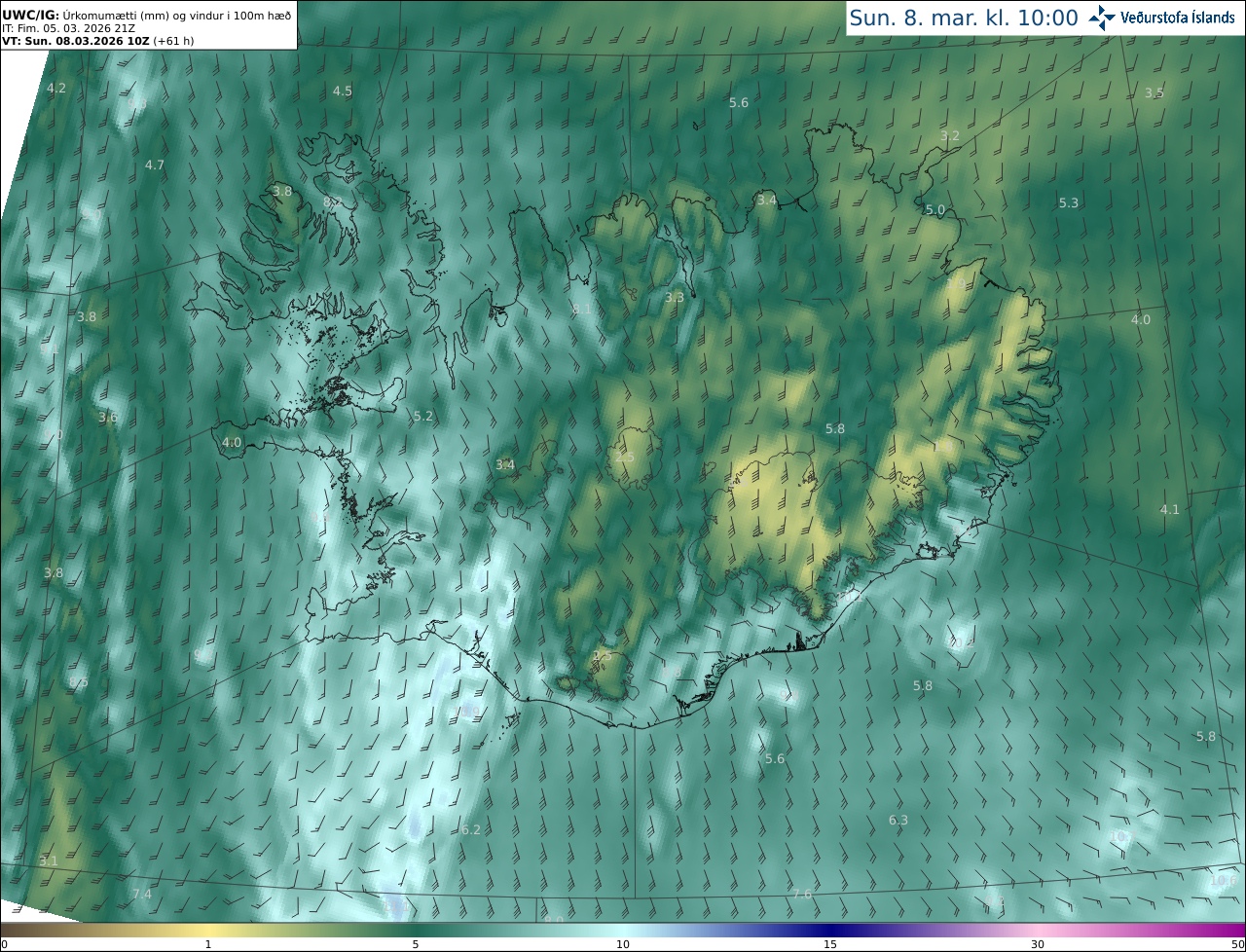Select the 'VT: Sun. 08.03.2026 10Z' line

98,41
